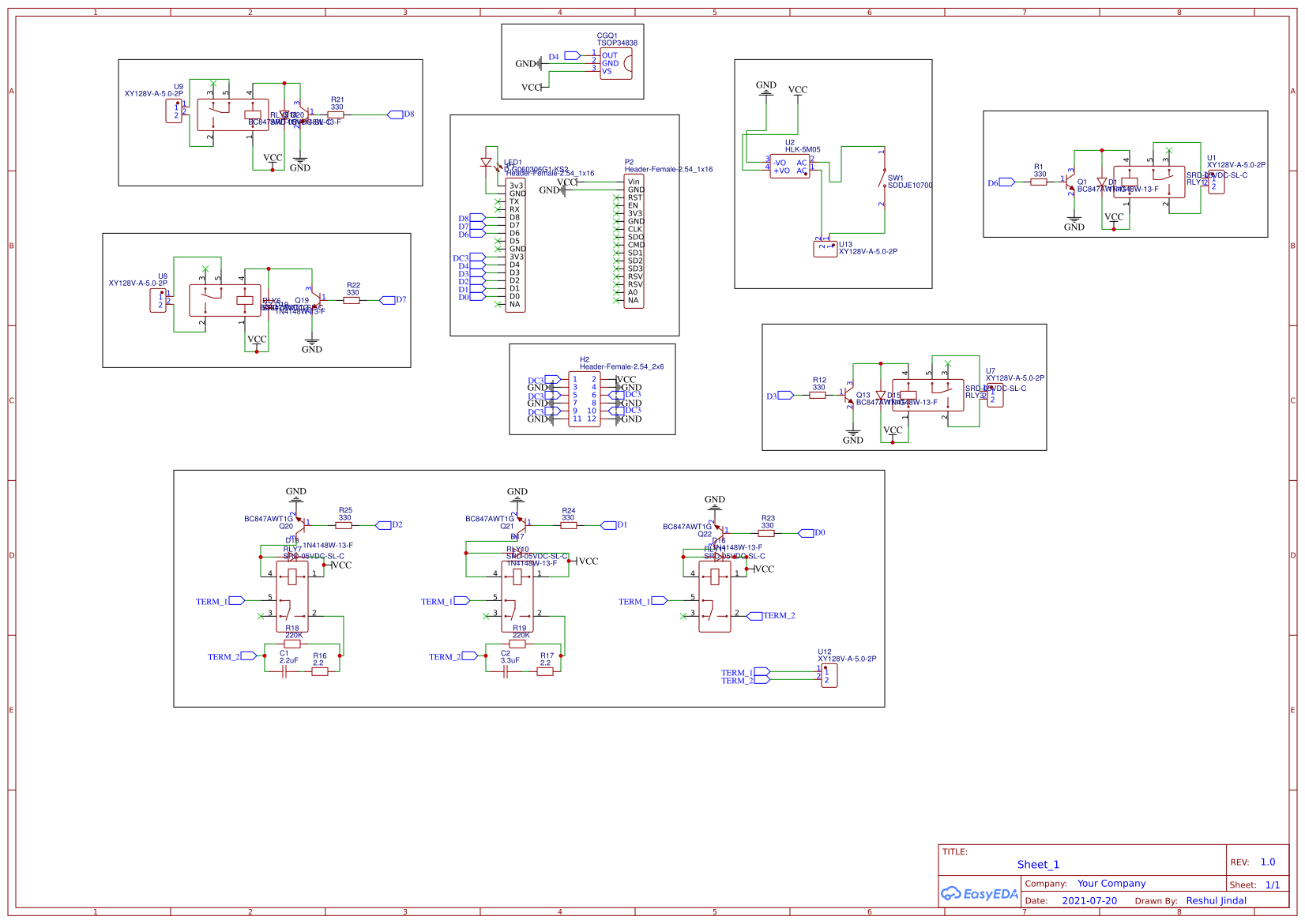Screen dimensions: 1305x924
Task: Click header P2 Header-Female-2.54_1x16
Action: pyautogui.click(x=633, y=241)
